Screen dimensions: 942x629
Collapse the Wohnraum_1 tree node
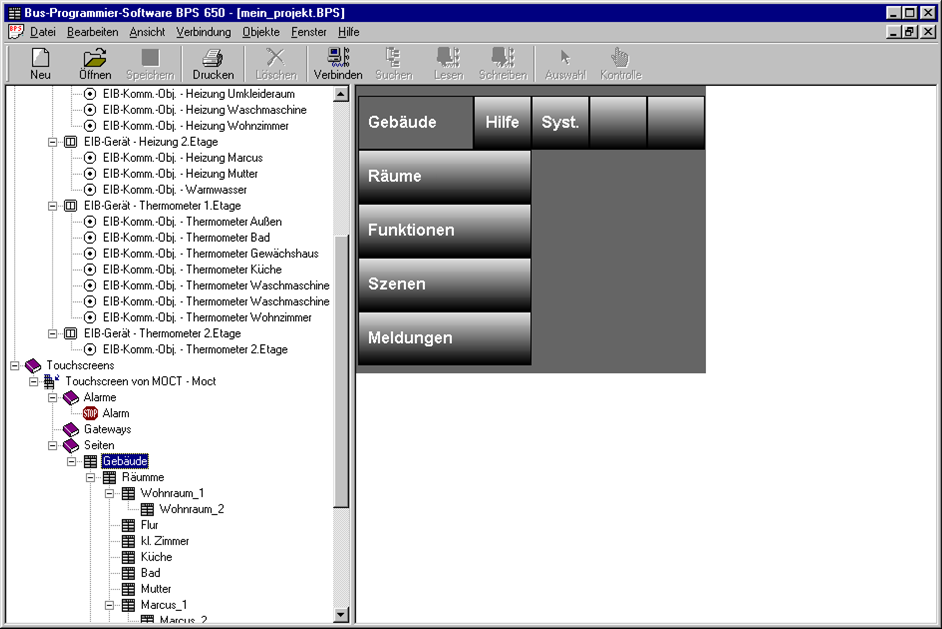point(110,493)
